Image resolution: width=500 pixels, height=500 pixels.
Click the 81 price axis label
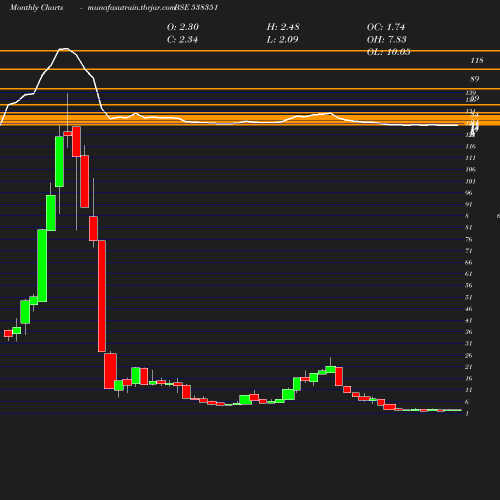click(x=469, y=228)
